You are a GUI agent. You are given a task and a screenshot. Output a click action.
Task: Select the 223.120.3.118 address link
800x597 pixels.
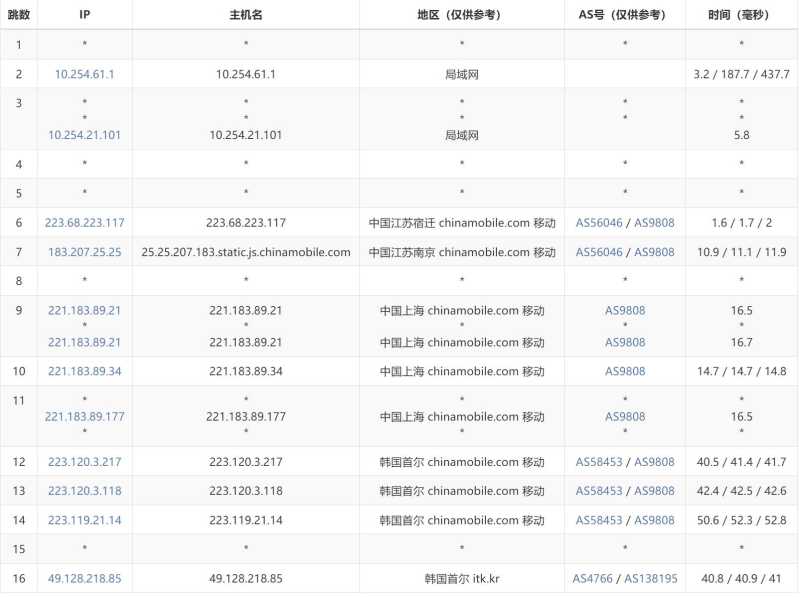pyautogui.click(x=84, y=491)
